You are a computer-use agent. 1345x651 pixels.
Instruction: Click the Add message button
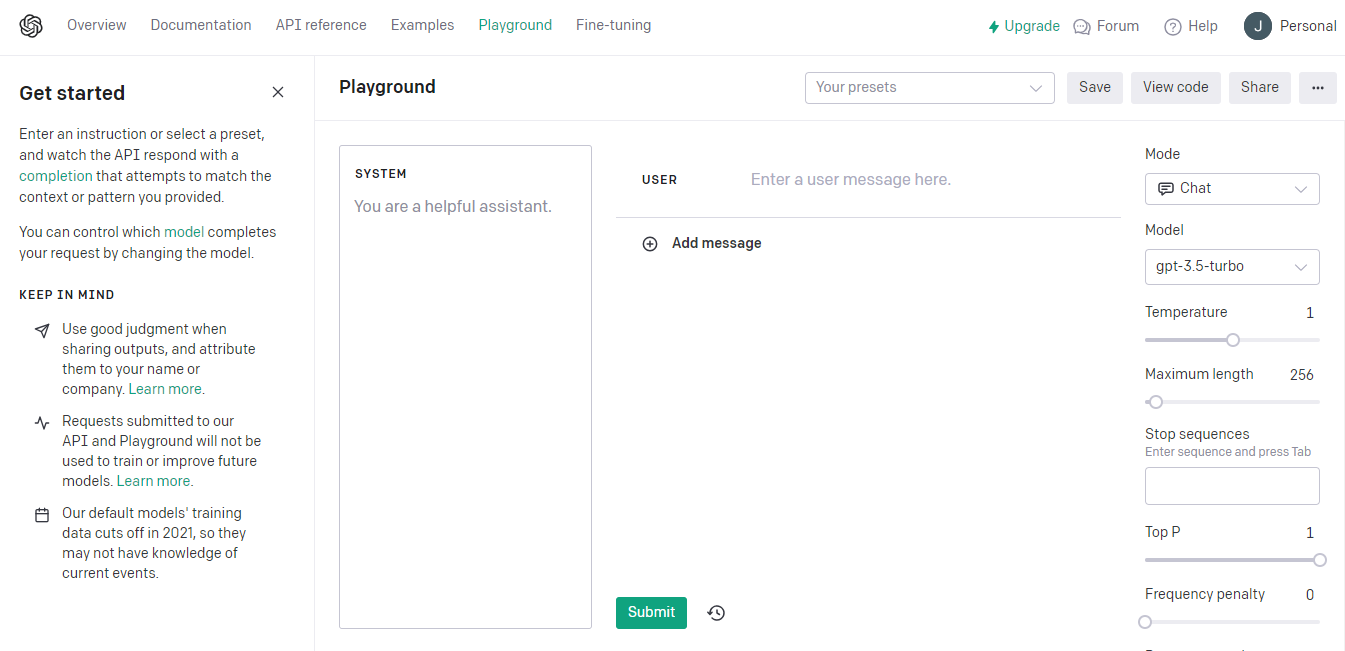click(702, 244)
